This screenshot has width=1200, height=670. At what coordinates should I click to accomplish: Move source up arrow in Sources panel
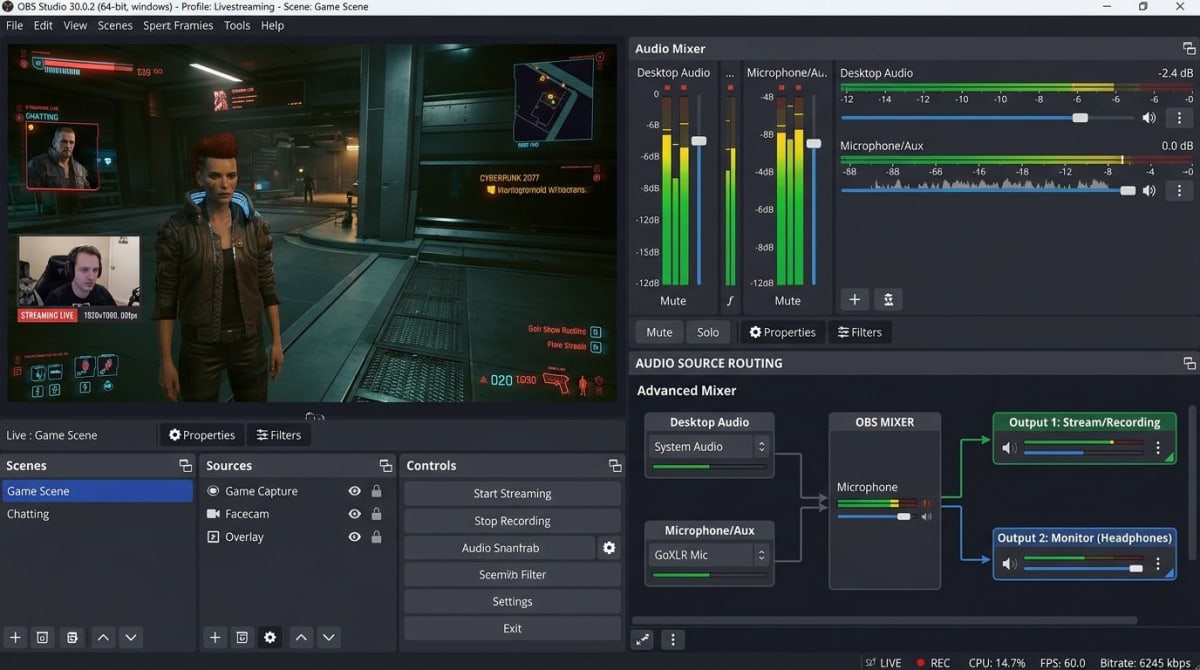(301, 637)
